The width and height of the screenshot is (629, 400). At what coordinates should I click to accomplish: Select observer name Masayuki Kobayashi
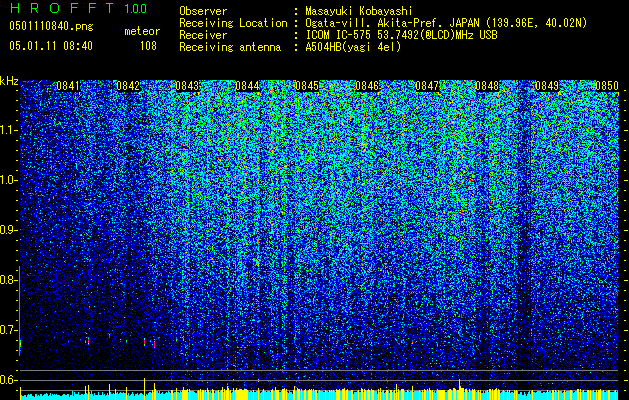tap(359, 11)
